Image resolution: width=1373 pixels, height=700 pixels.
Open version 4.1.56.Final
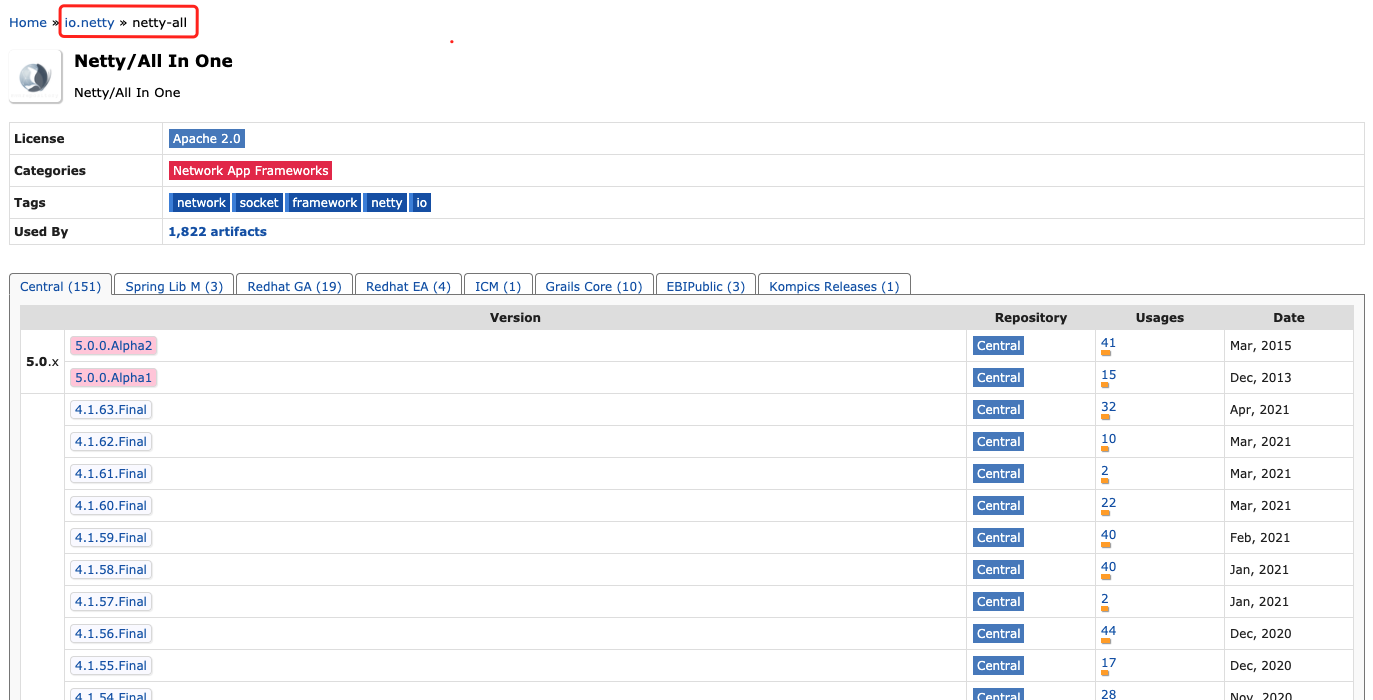tap(111, 634)
